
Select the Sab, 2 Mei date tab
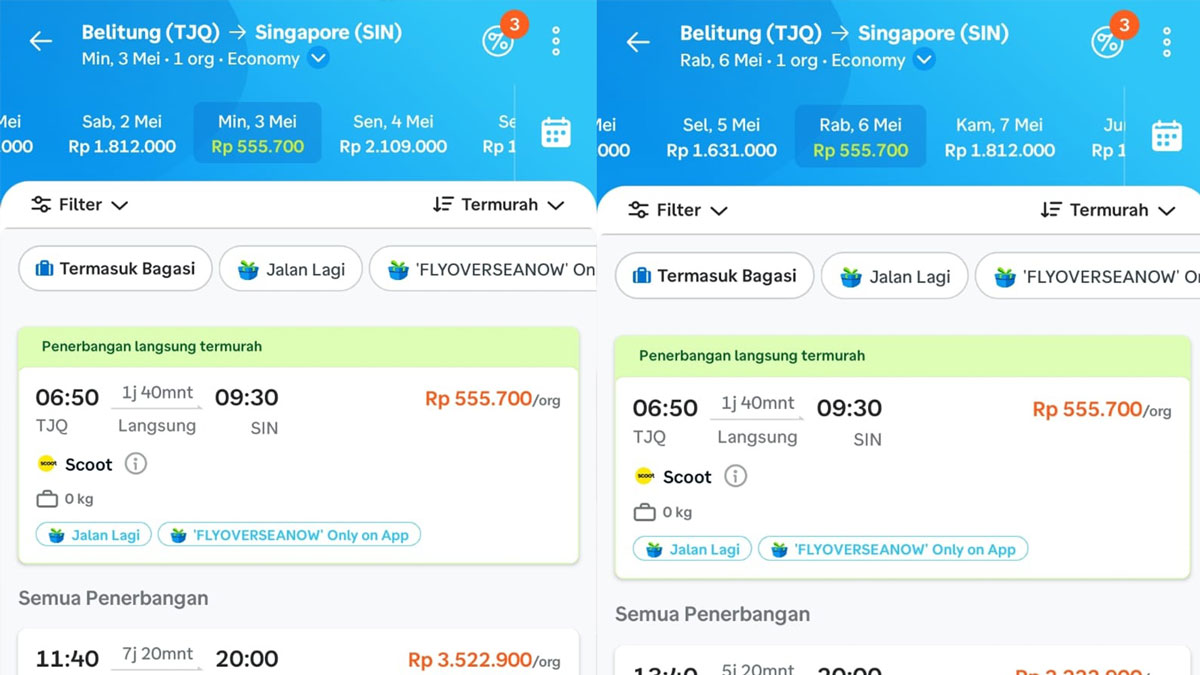(122, 134)
